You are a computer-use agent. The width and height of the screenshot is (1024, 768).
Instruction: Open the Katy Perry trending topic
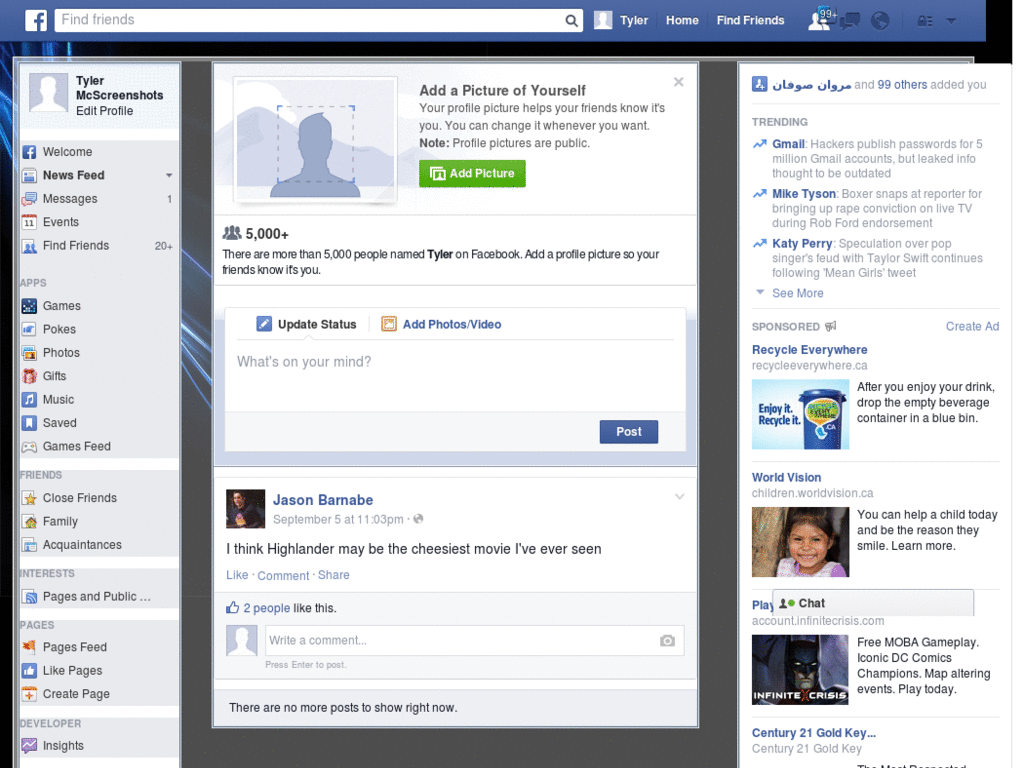[802, 243]
